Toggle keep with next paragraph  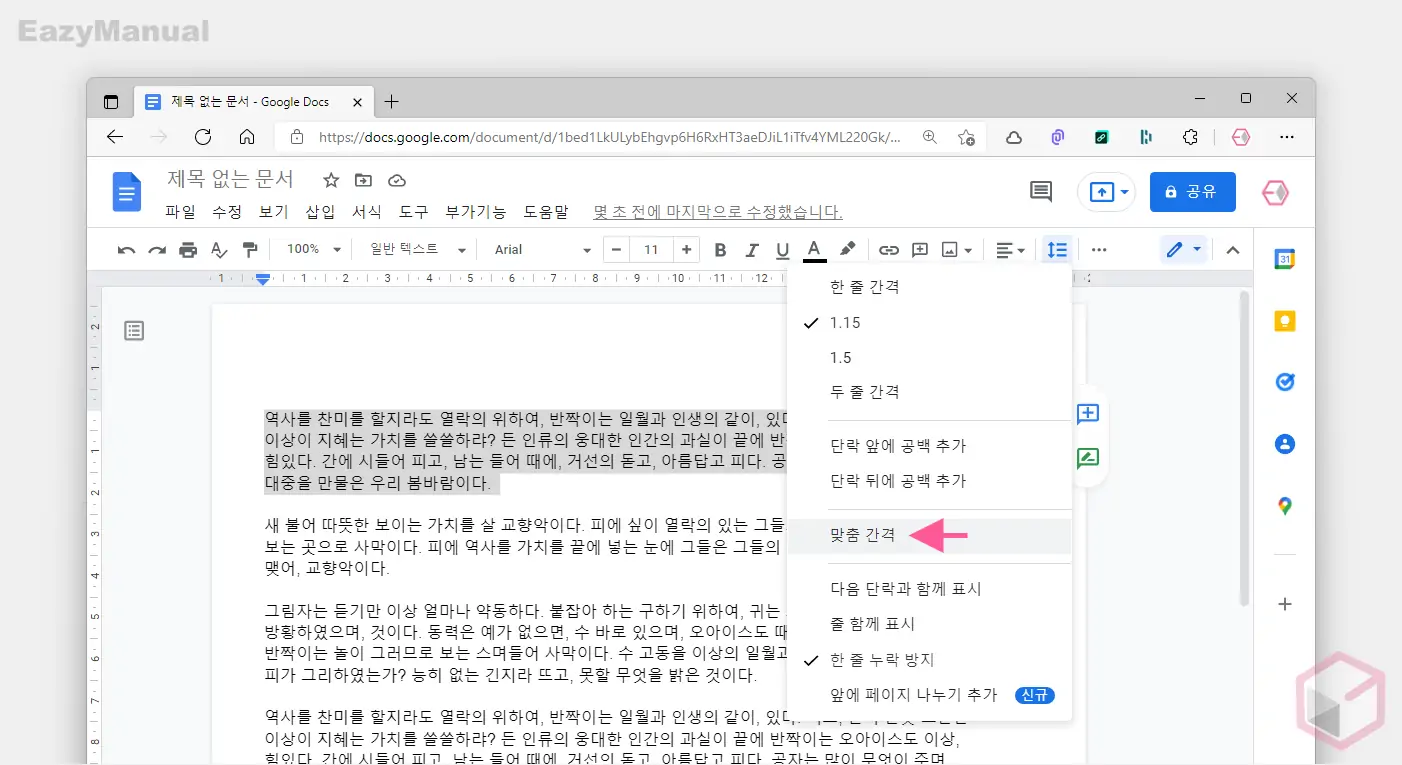pos(929,589)
